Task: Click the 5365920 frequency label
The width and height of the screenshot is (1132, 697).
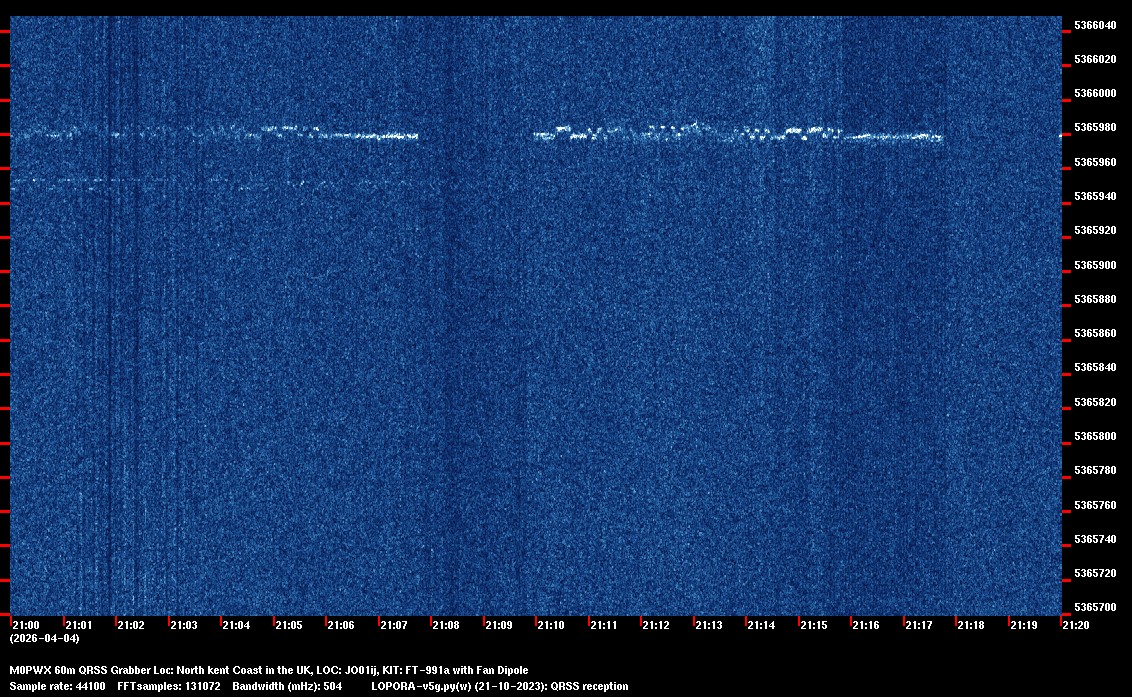Action: coord(1094,230)
